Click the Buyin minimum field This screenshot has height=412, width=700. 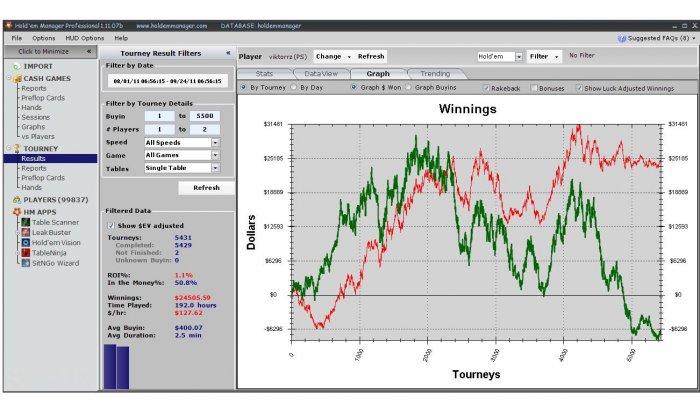[x=159, y=116]
